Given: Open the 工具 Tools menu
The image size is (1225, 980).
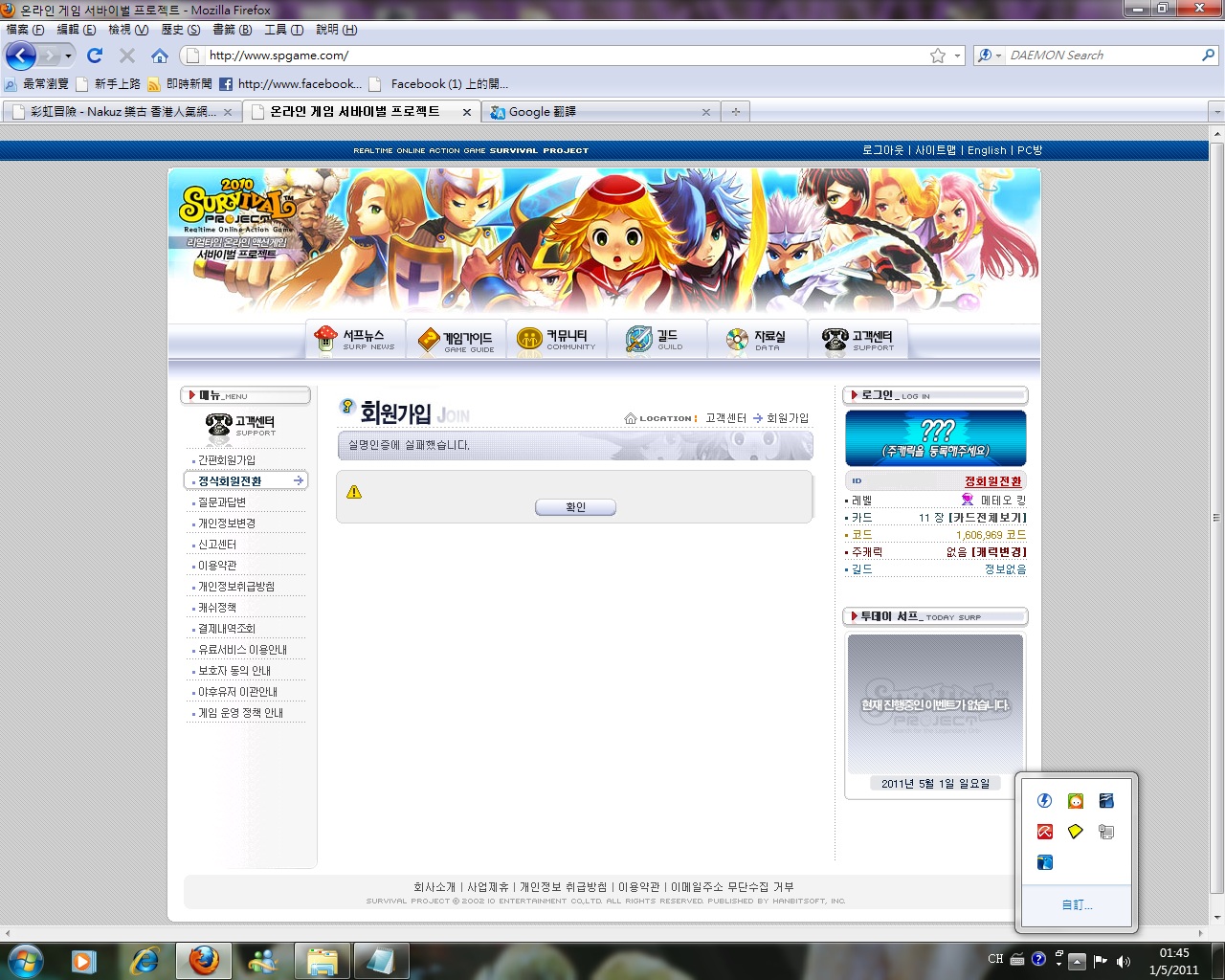Looking at the screenshot, I should [x=283, y=30].
